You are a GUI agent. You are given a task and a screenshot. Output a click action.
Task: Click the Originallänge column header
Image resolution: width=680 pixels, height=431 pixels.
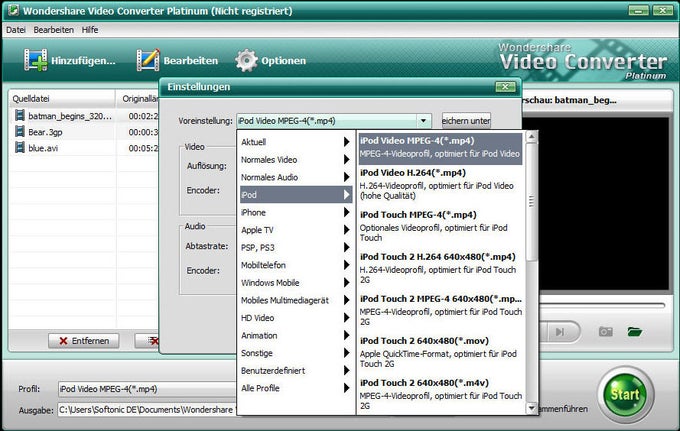coord(139,99)
